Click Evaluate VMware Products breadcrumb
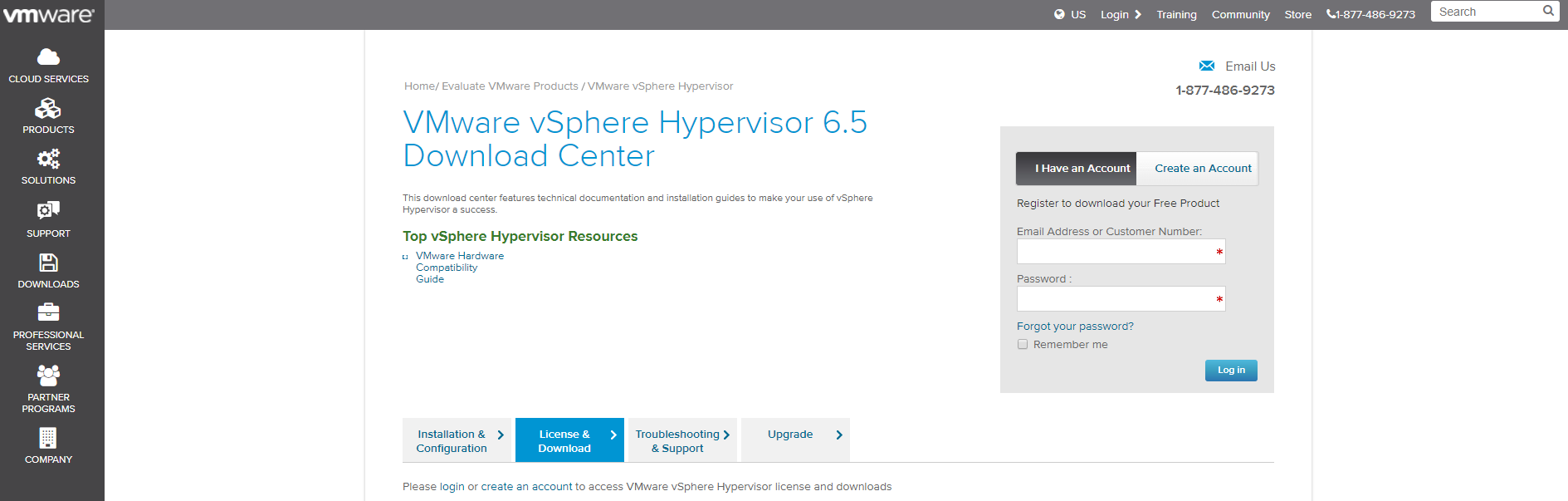Screen dimensions: 1568x501 (x=510, y=86)
